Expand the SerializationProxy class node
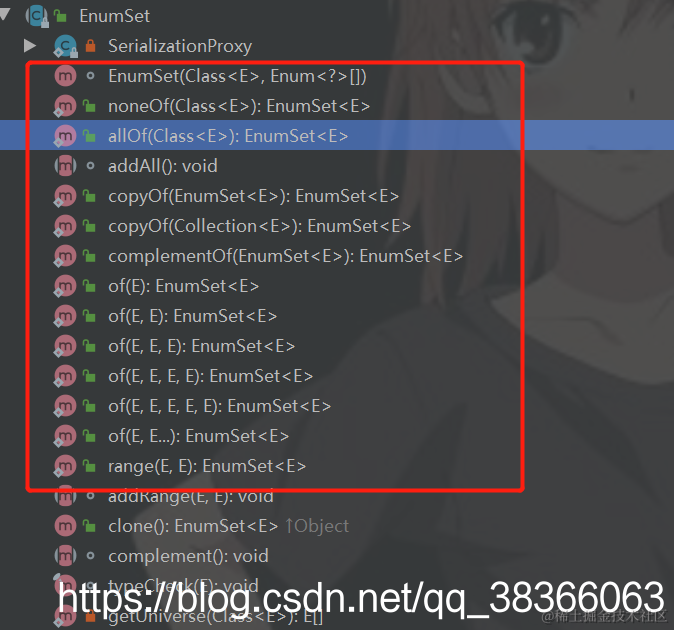 (x=30, y=46)
